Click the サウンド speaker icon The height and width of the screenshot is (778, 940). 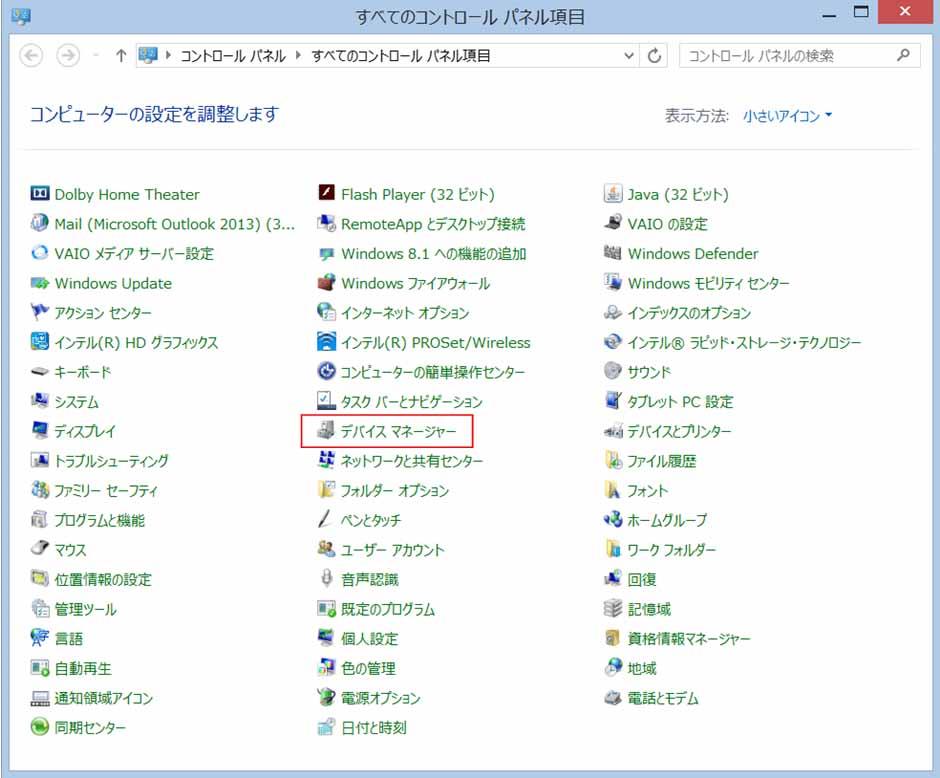pos(613,371)
